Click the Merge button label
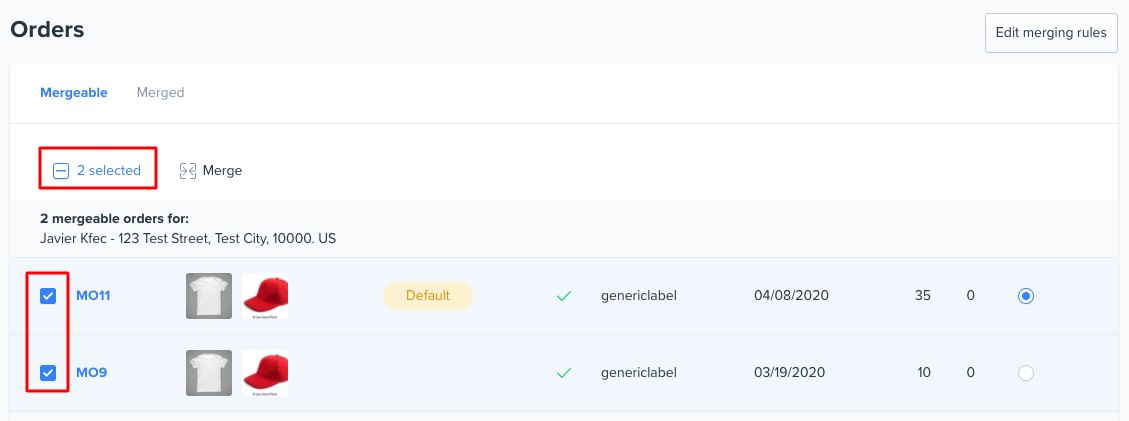Screen dimensions: 1129x421 222,171
